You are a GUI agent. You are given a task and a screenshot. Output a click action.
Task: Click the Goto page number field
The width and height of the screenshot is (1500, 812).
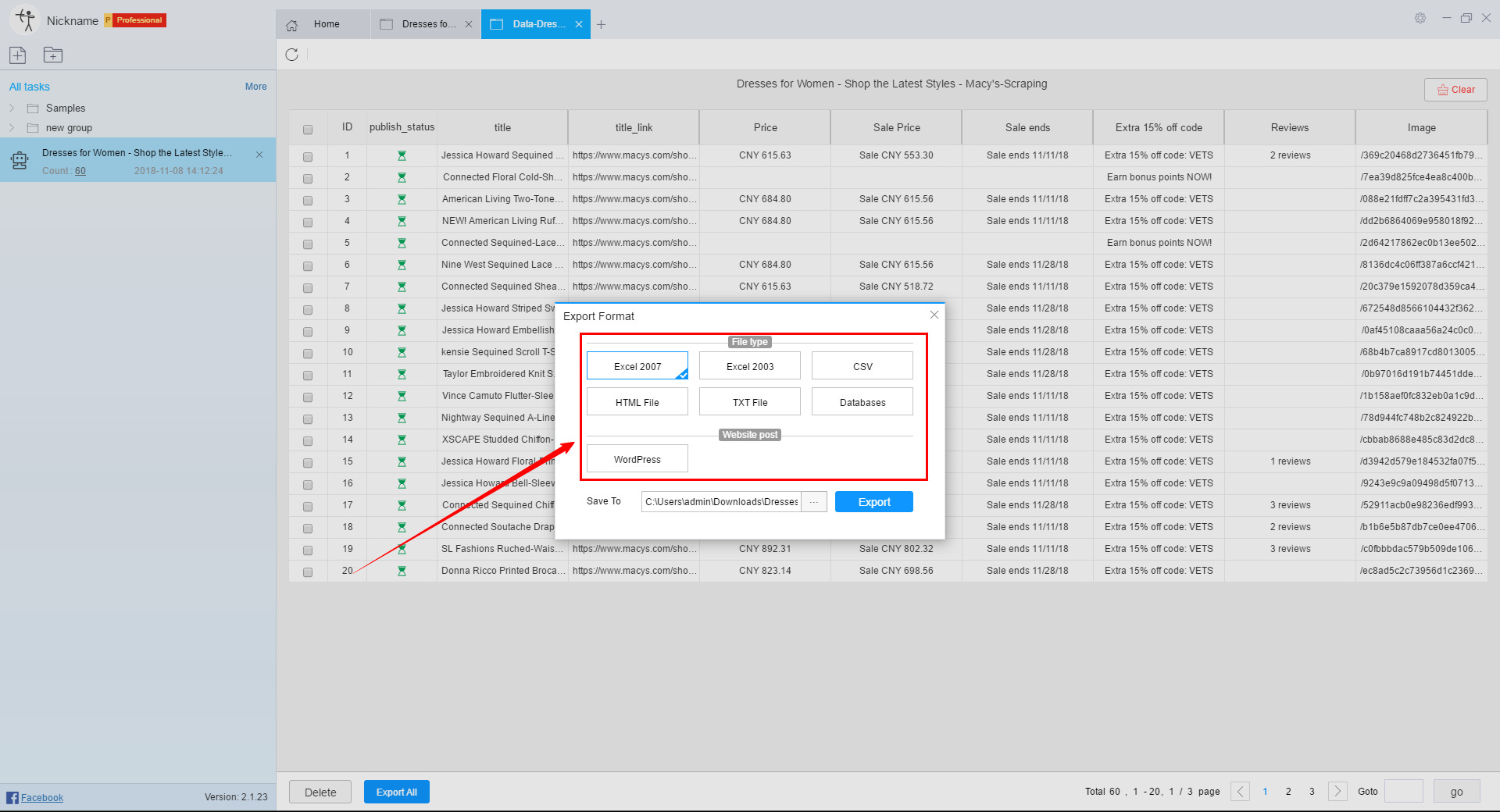(1404, 791)
